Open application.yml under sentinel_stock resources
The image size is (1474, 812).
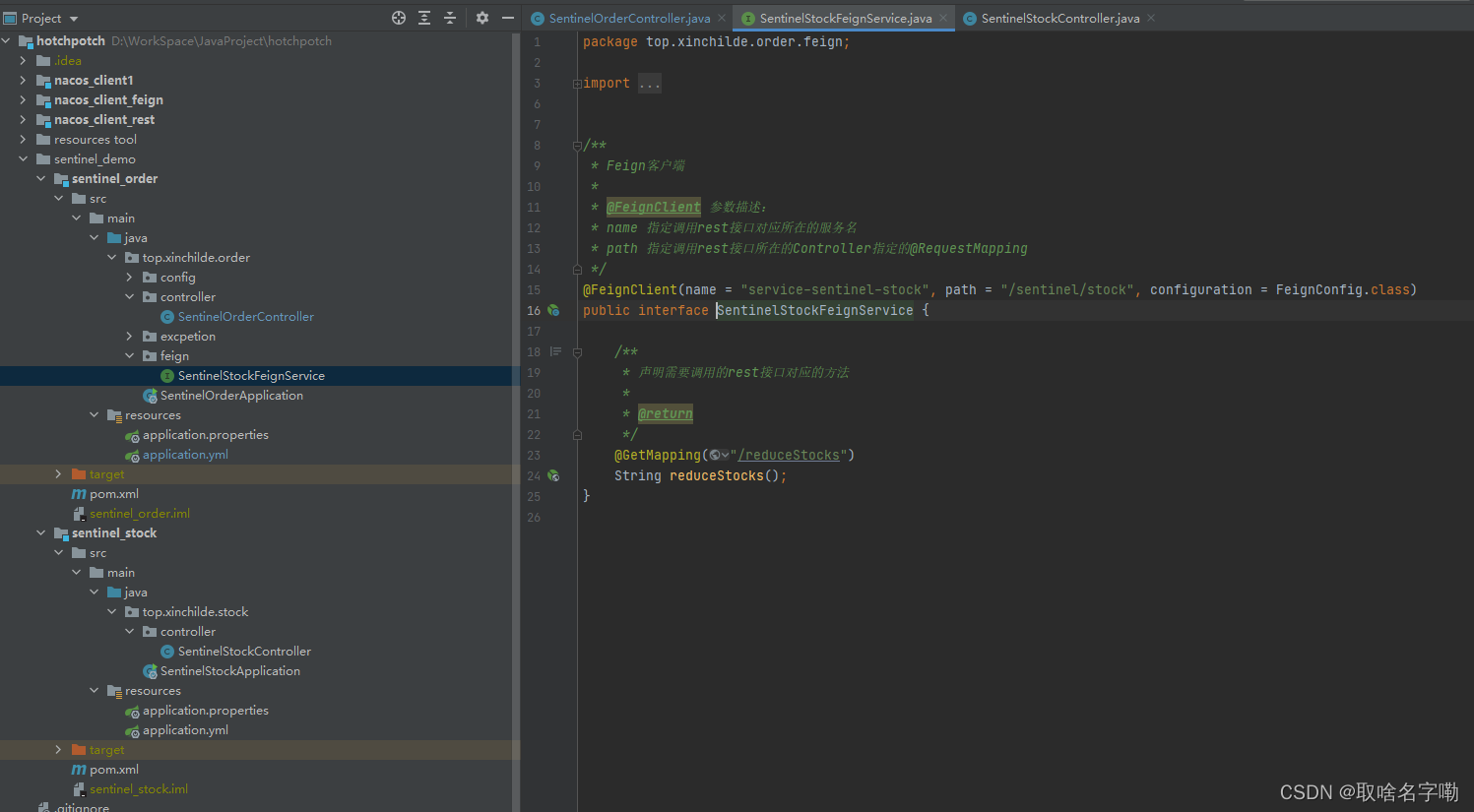(x=185, y=729)
